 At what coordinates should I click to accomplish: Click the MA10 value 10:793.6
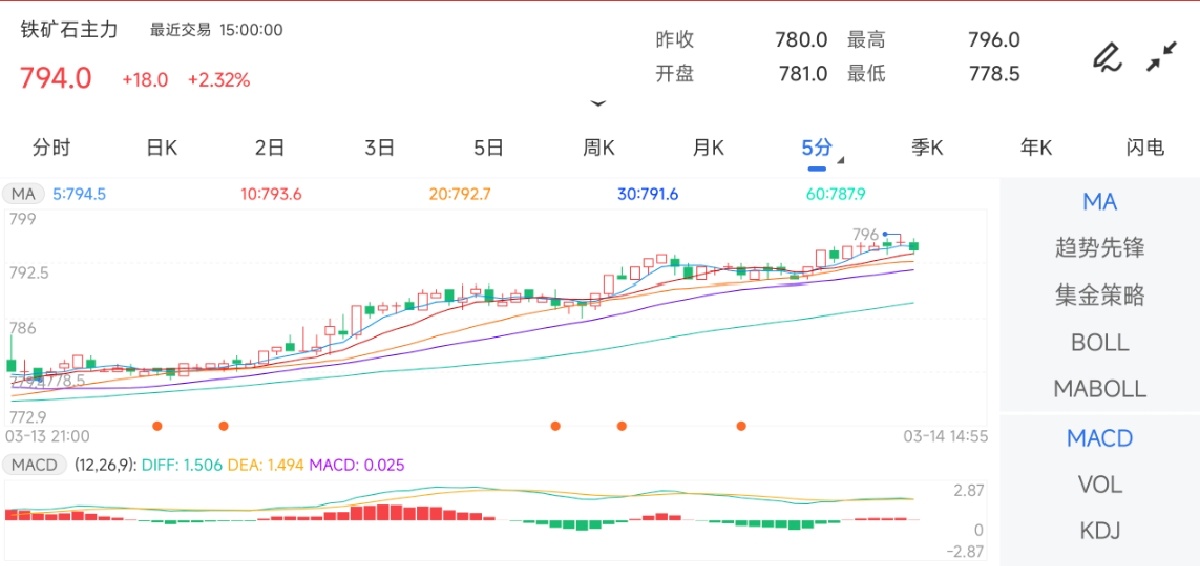click(271, 194)
